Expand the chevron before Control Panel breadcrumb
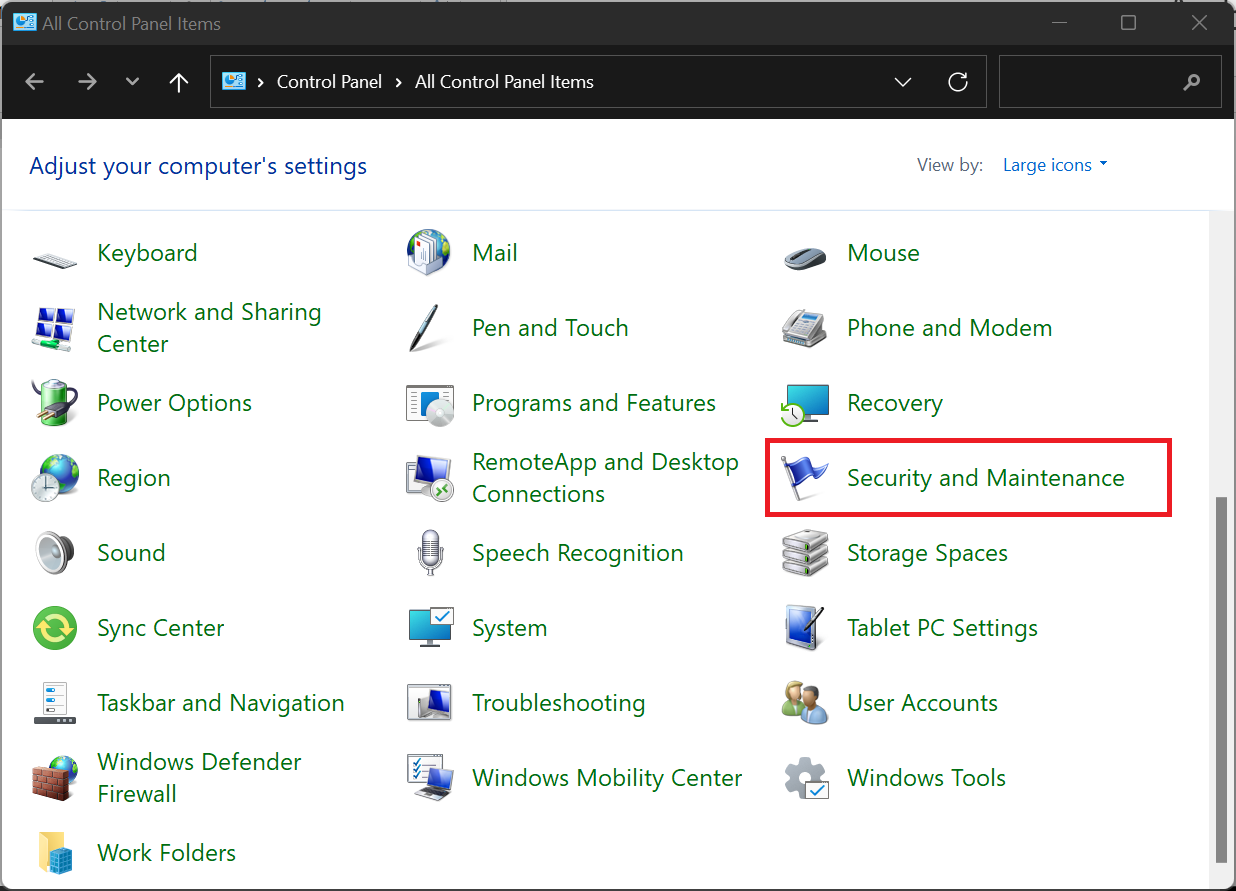 pos(261,82)
